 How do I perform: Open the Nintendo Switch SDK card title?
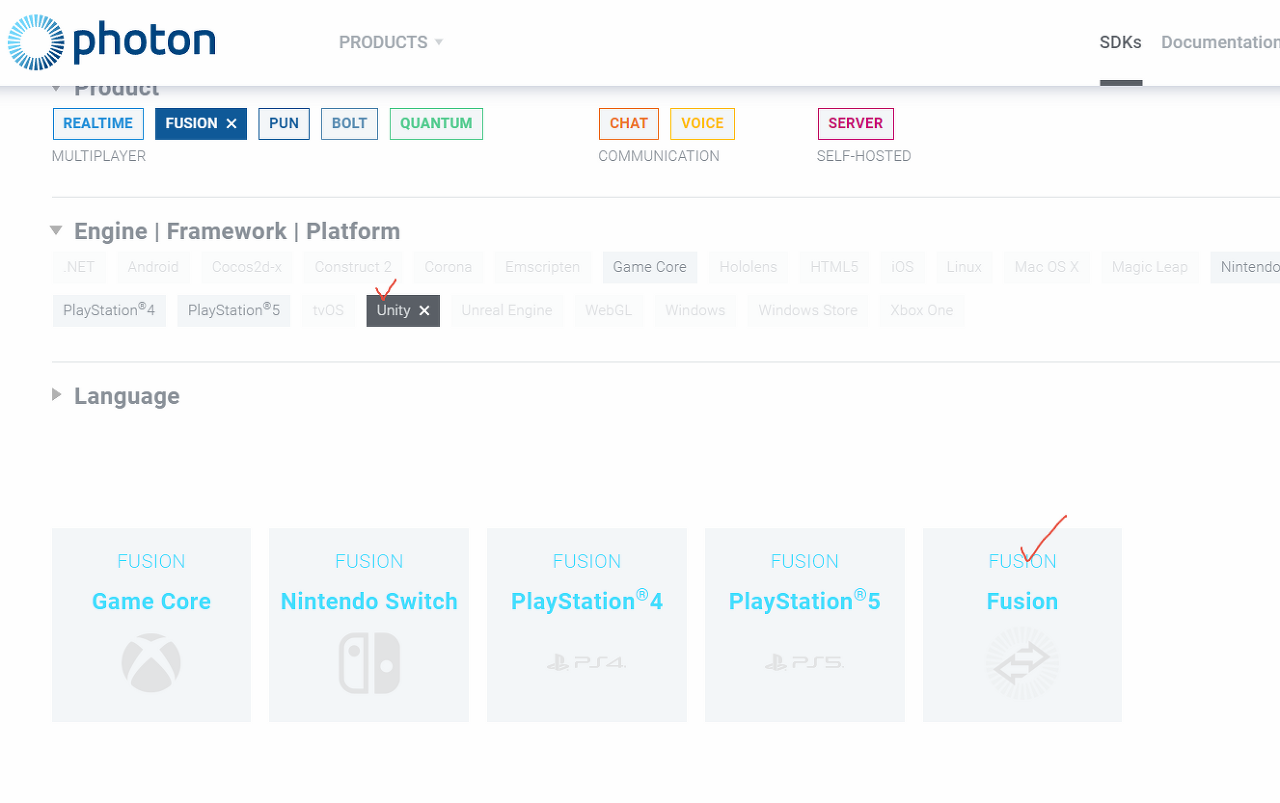pos(369,601)
